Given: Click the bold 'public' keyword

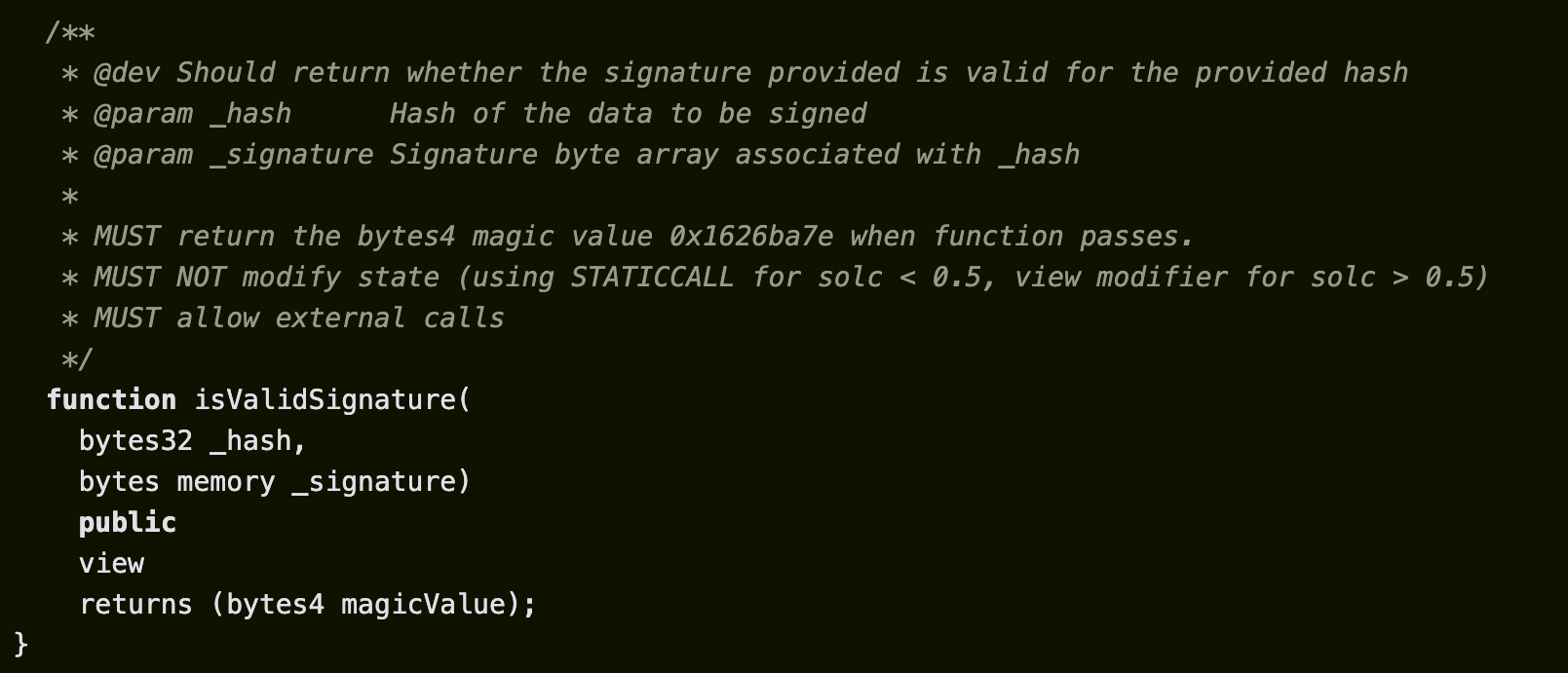Looking at the screenshot, I should pyautogui.click(x=128, y=523).
